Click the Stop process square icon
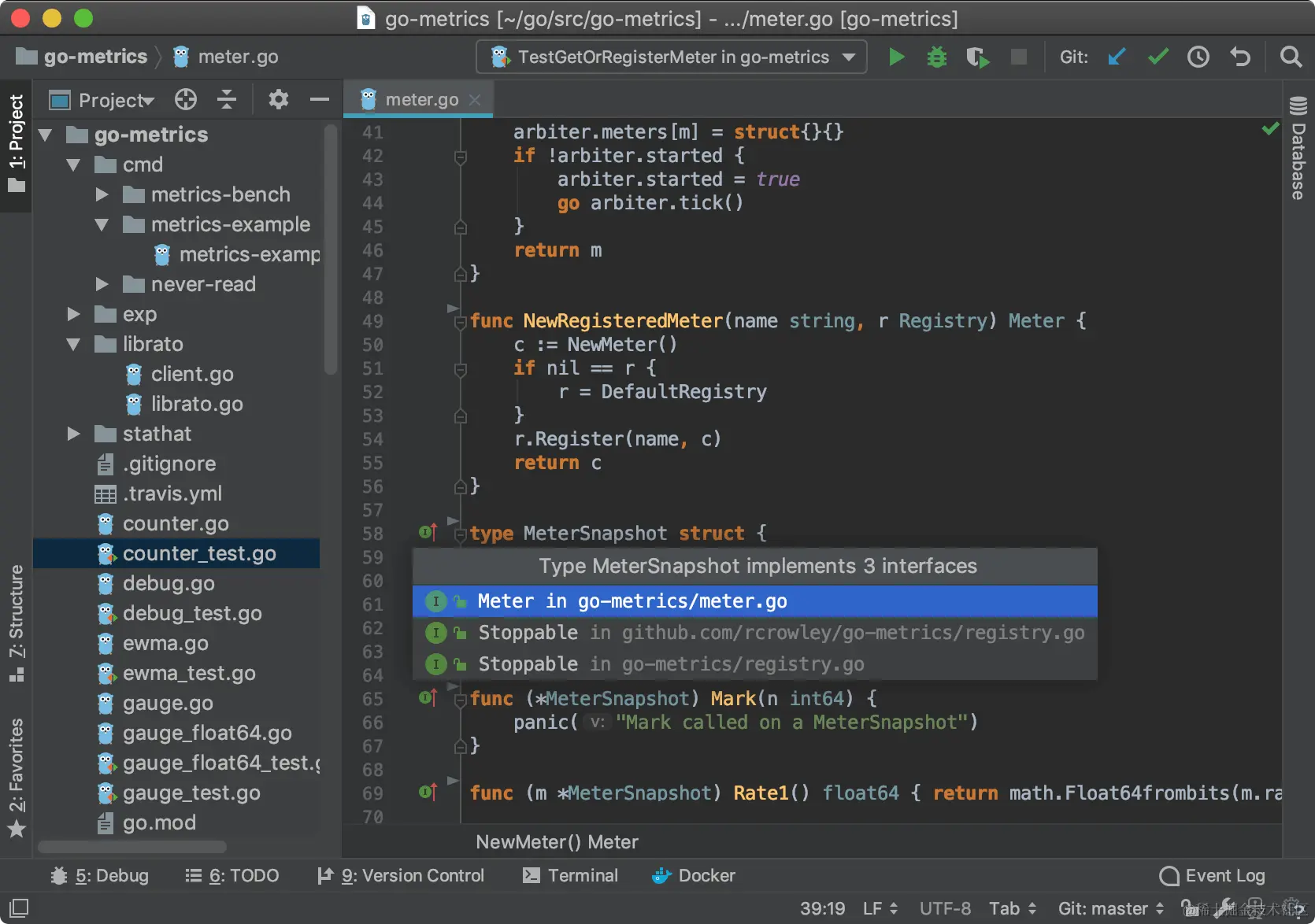Screen dimensions: 1315x924 (1019, 57)
